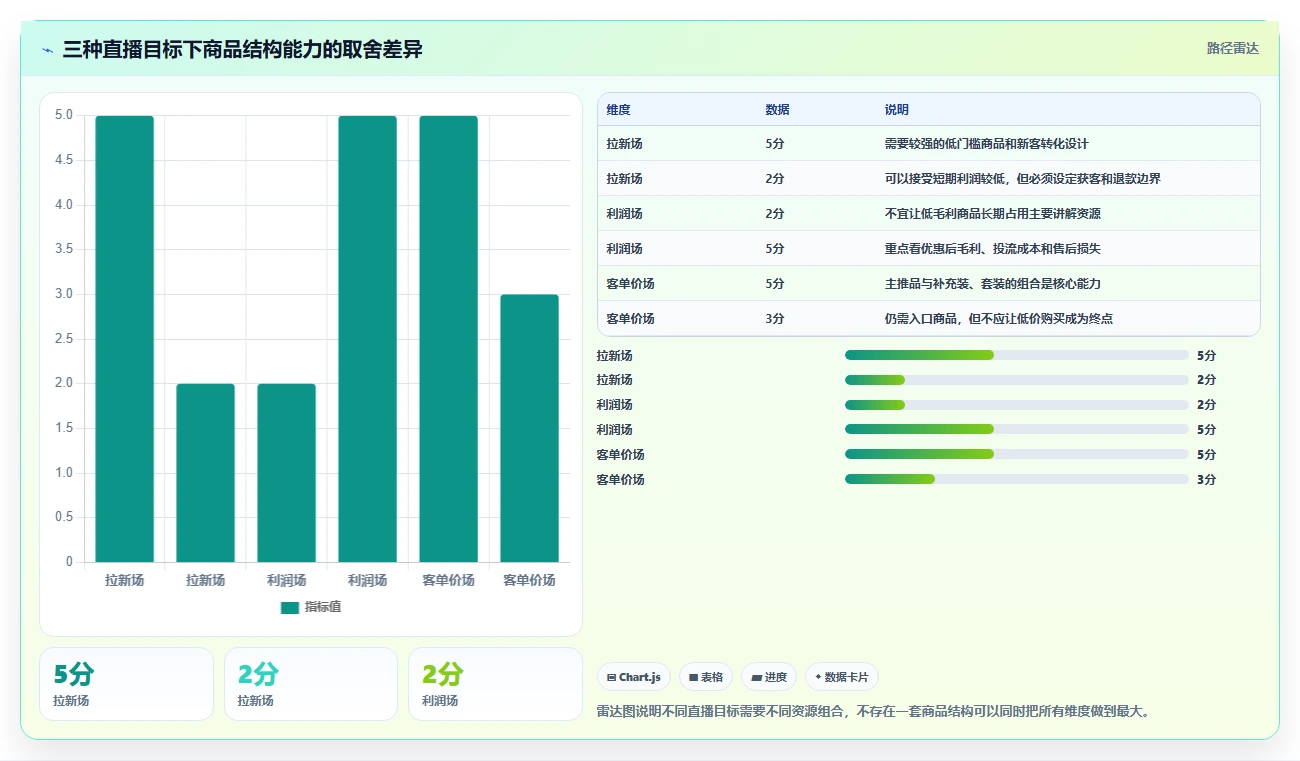Click the 客单价场 bar reaching 5.0

(x=449, y=339)
